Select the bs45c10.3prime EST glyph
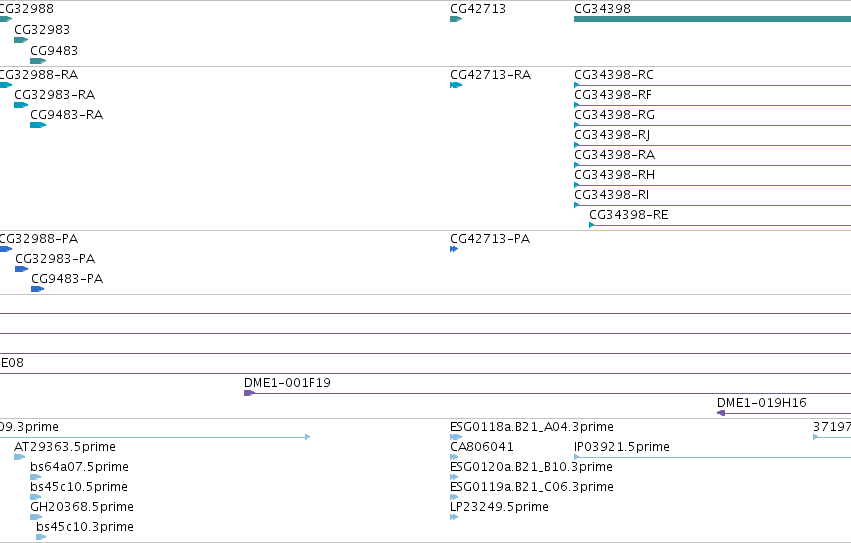The height and width of the screenshot is (543, 851). point(41,537)
